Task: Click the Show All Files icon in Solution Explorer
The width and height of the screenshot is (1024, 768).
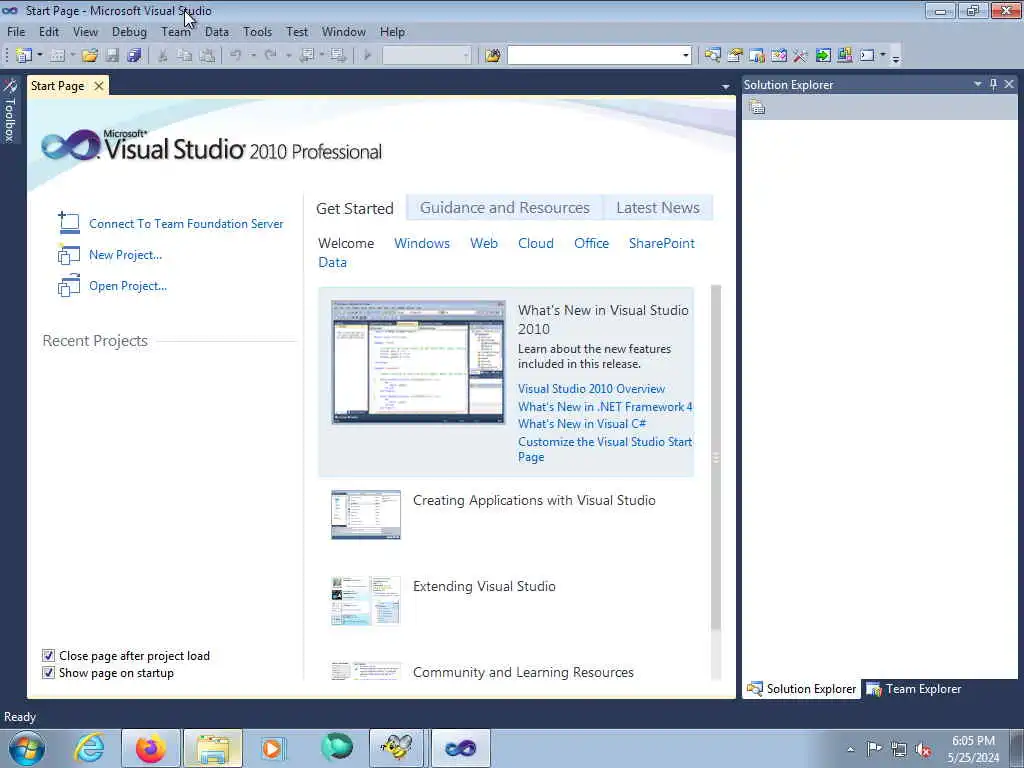Action: point(757,107)
